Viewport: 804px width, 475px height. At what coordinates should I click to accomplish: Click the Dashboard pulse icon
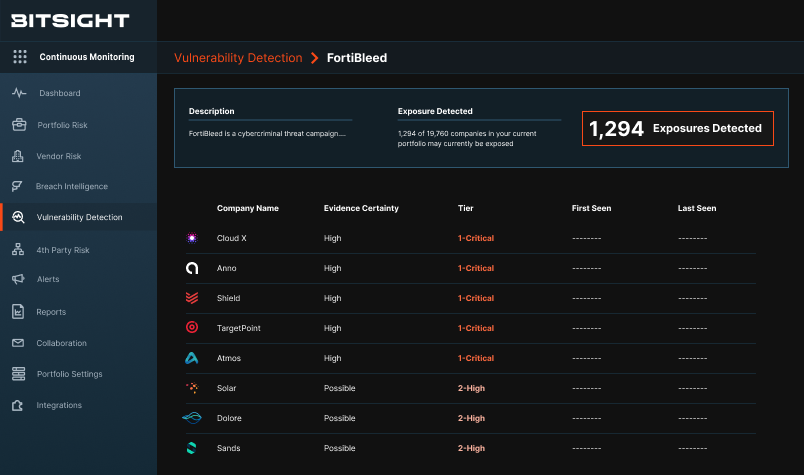pos(19,93)
